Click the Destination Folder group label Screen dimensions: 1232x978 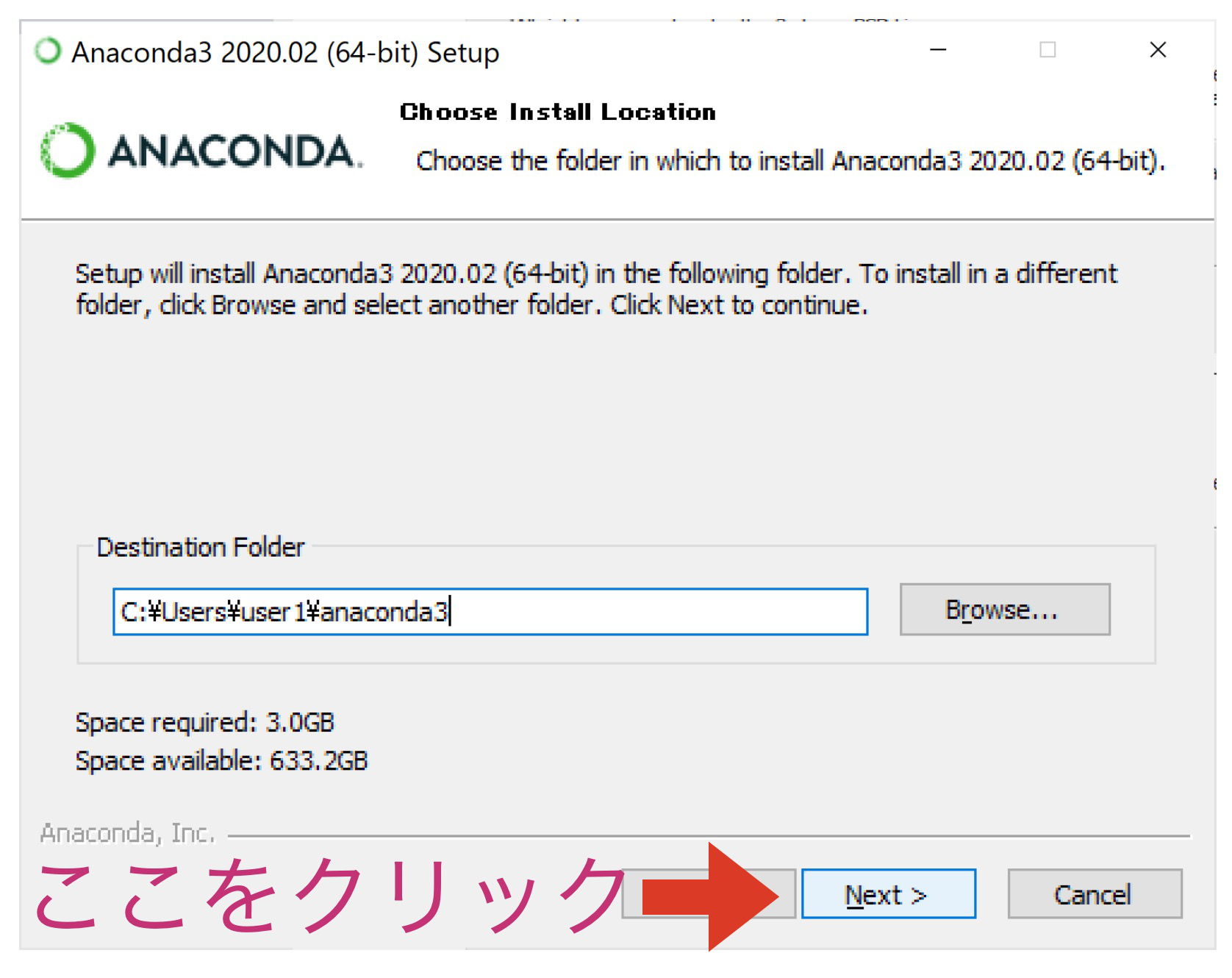click(201, 546)
